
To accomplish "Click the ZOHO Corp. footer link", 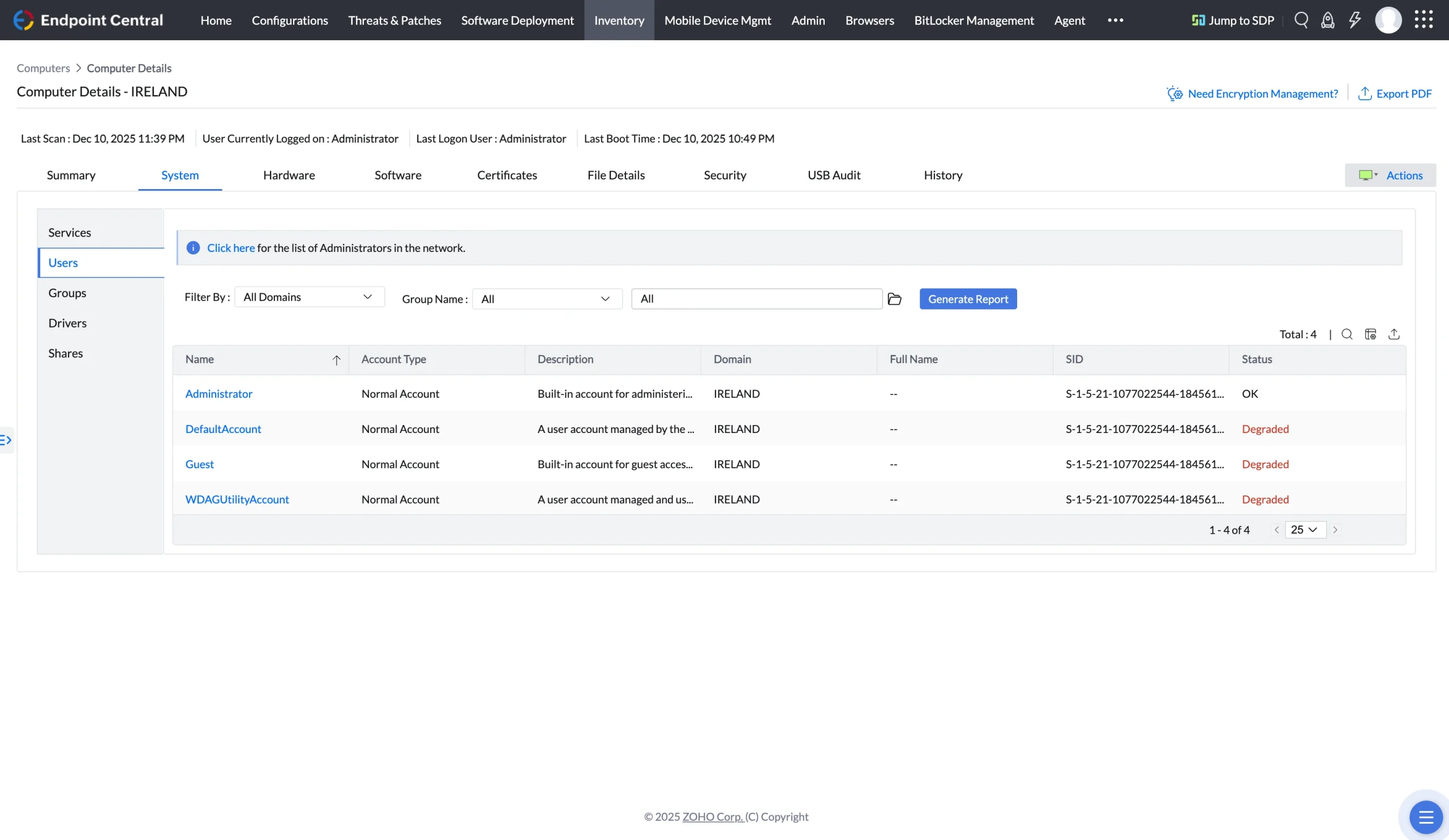I will (x=713, y=816).
